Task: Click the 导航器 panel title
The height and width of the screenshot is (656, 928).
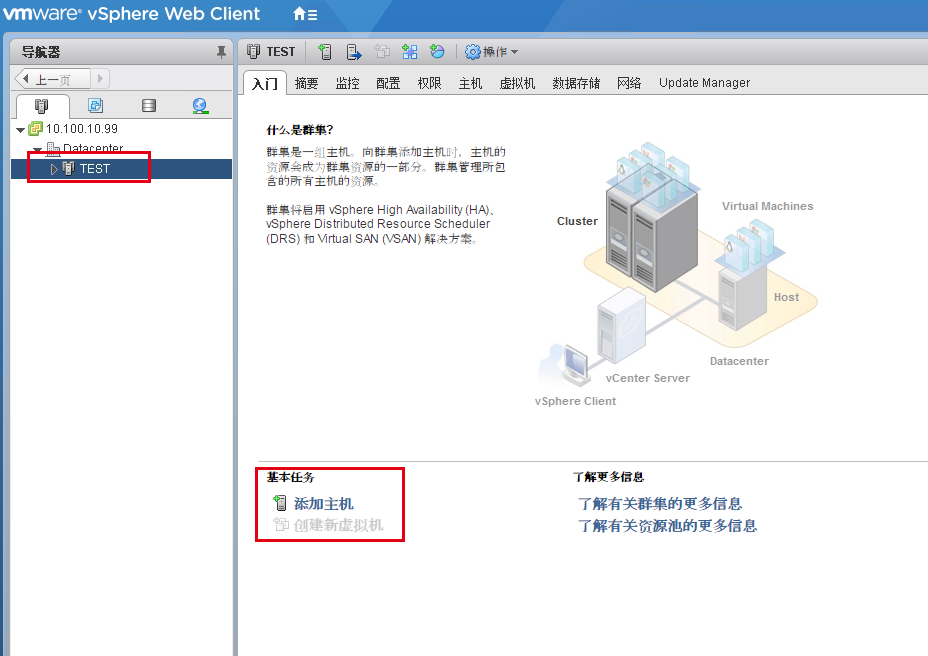Action: click(x=41, y=52)
